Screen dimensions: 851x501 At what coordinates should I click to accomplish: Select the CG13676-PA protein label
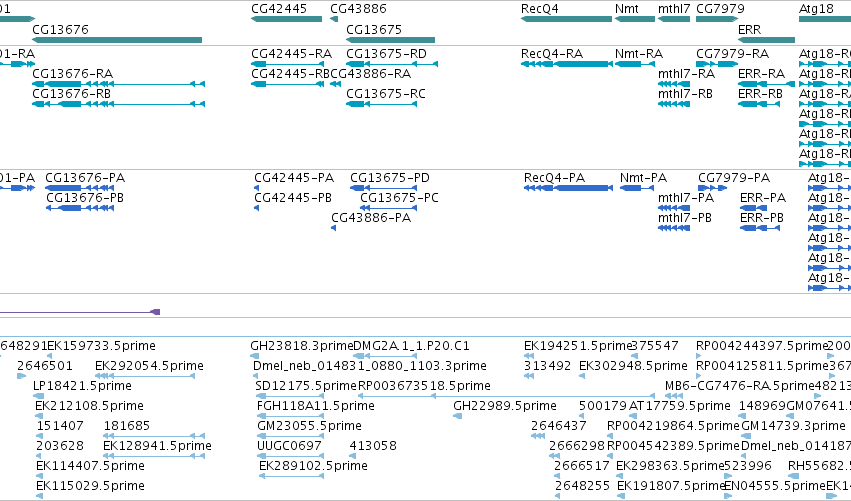tap(85, 178)
